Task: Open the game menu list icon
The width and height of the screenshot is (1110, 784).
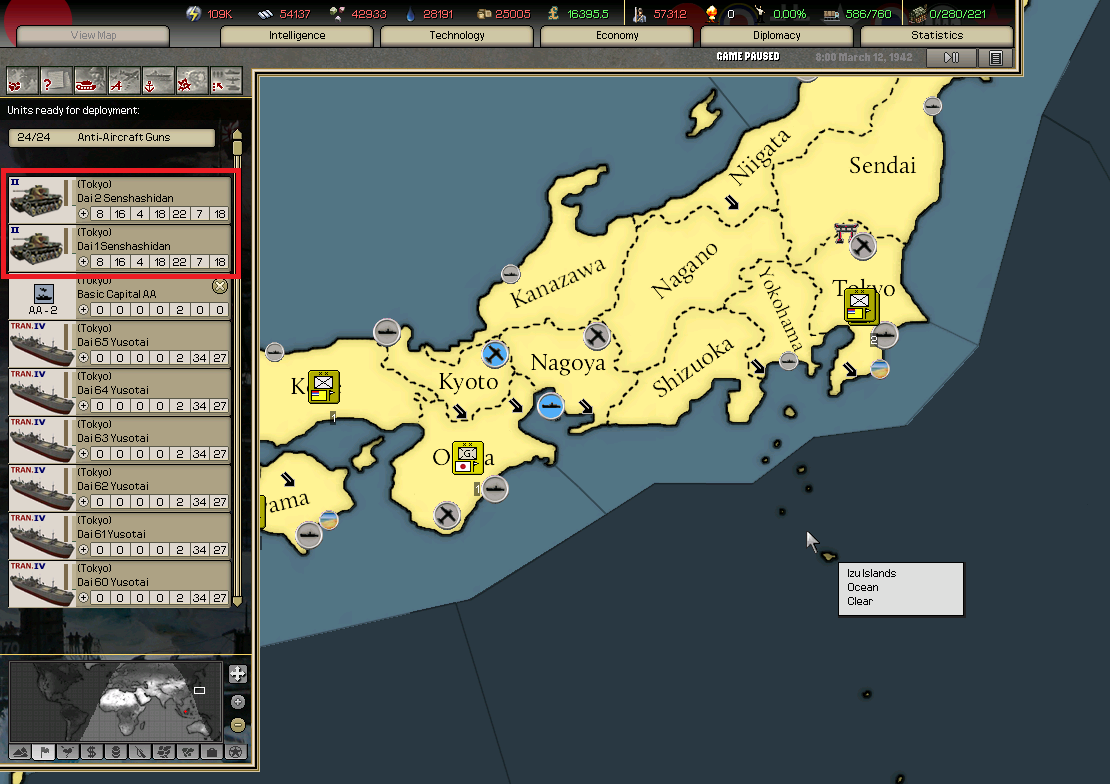Action: 995,58
